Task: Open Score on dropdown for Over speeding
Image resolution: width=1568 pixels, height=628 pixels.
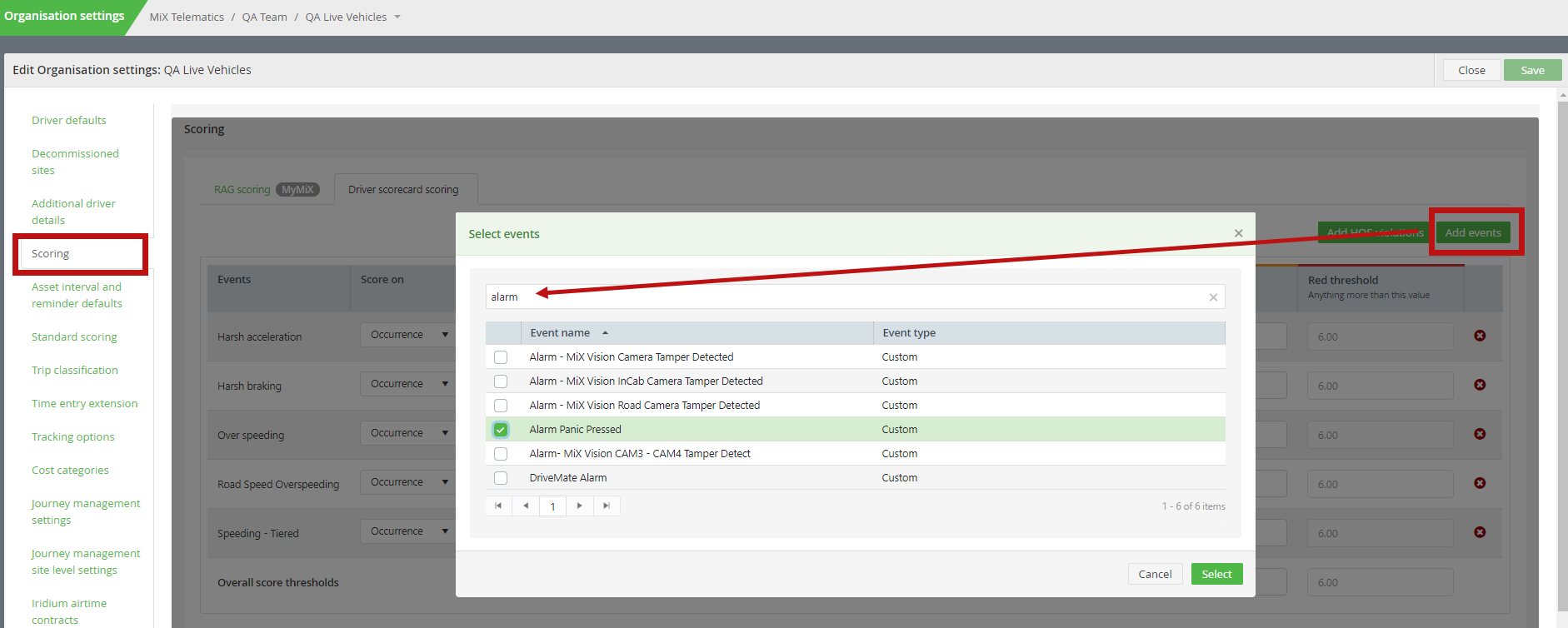Action: (x=408, y=433)
